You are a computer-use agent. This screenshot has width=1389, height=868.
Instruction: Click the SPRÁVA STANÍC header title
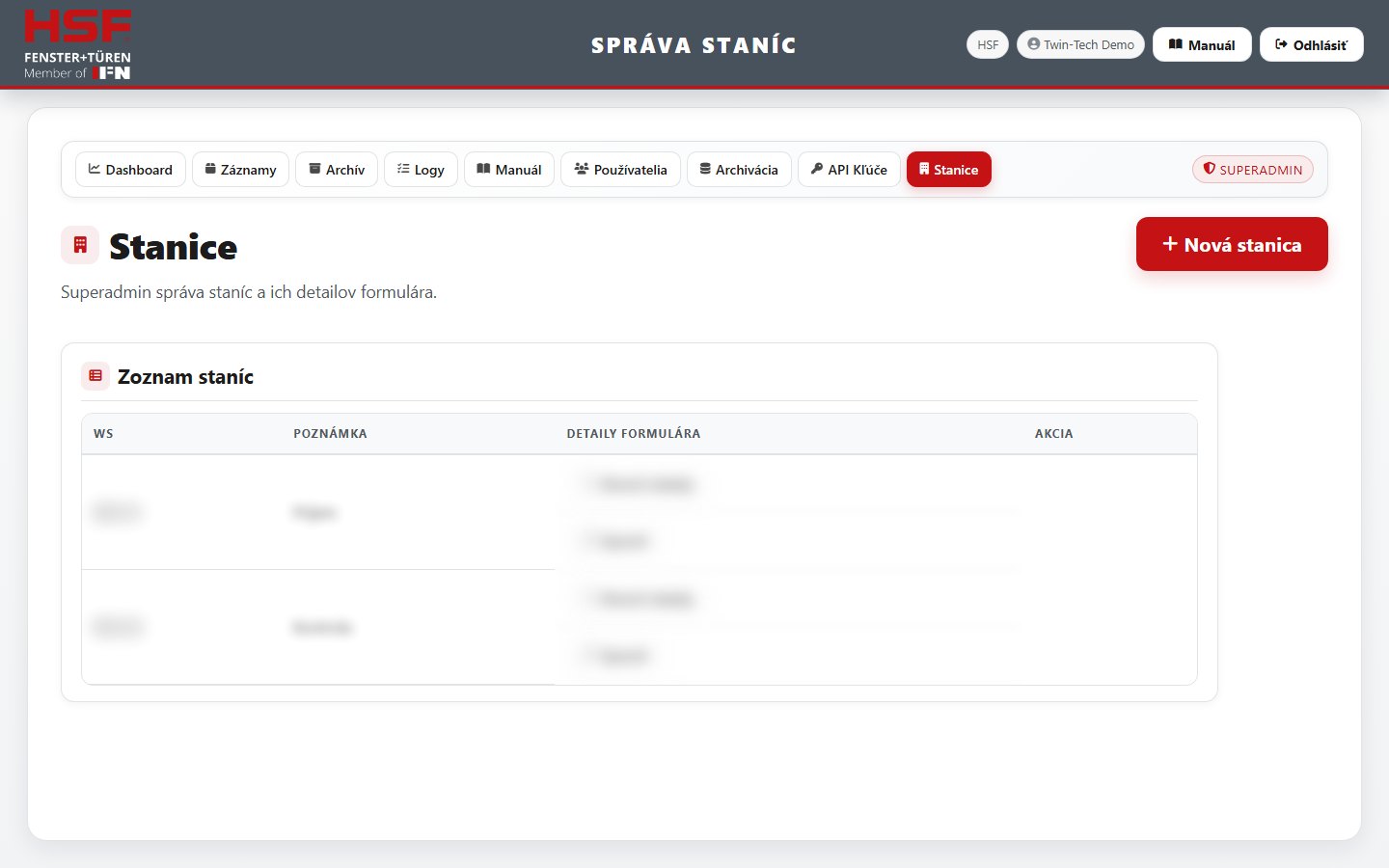(694, 45)
